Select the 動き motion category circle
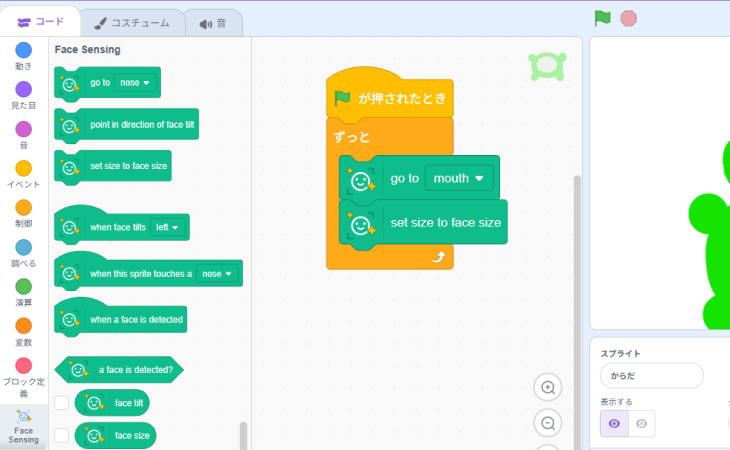 pyautogui.click(x=23, y=50)
